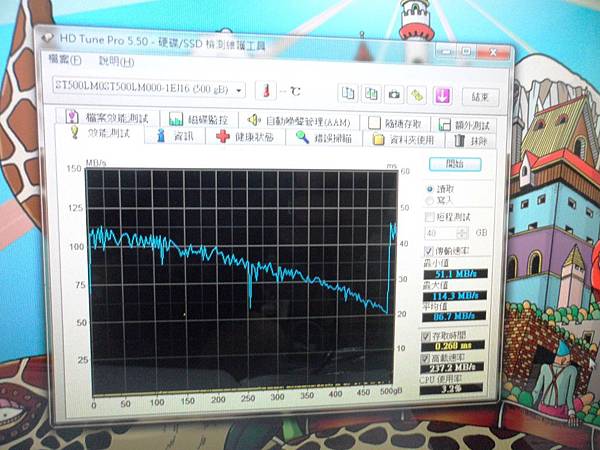600x450 pixels.
Task: Click the 開始 start button
Action: click(x=455, y=164)
